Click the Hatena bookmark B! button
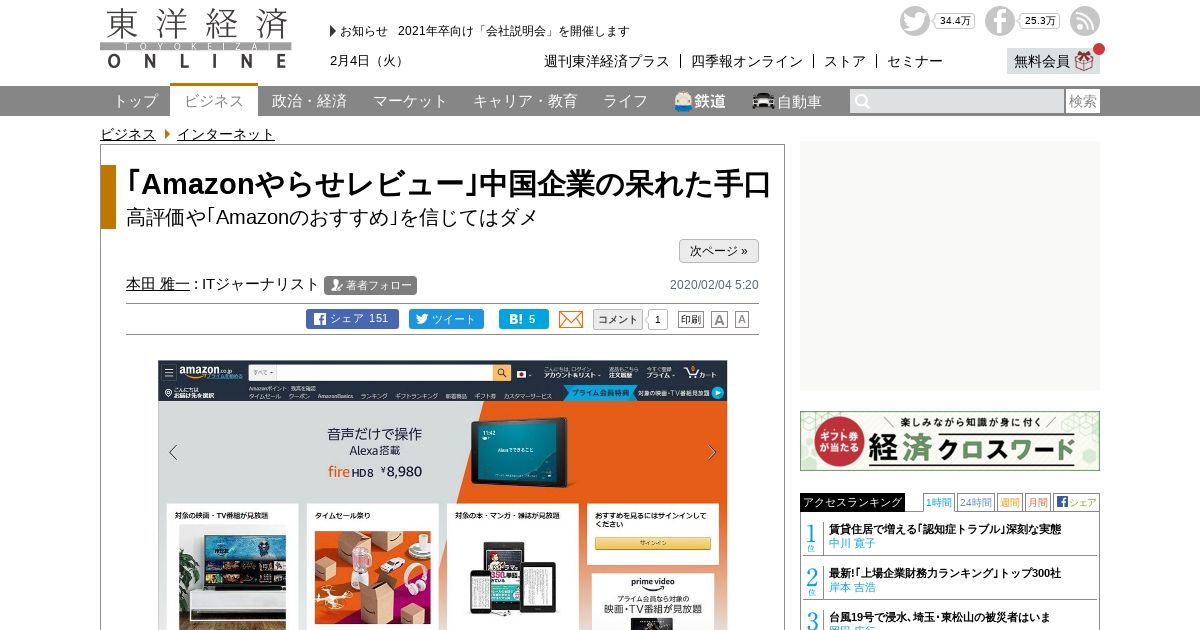 [x=524, y=319]
